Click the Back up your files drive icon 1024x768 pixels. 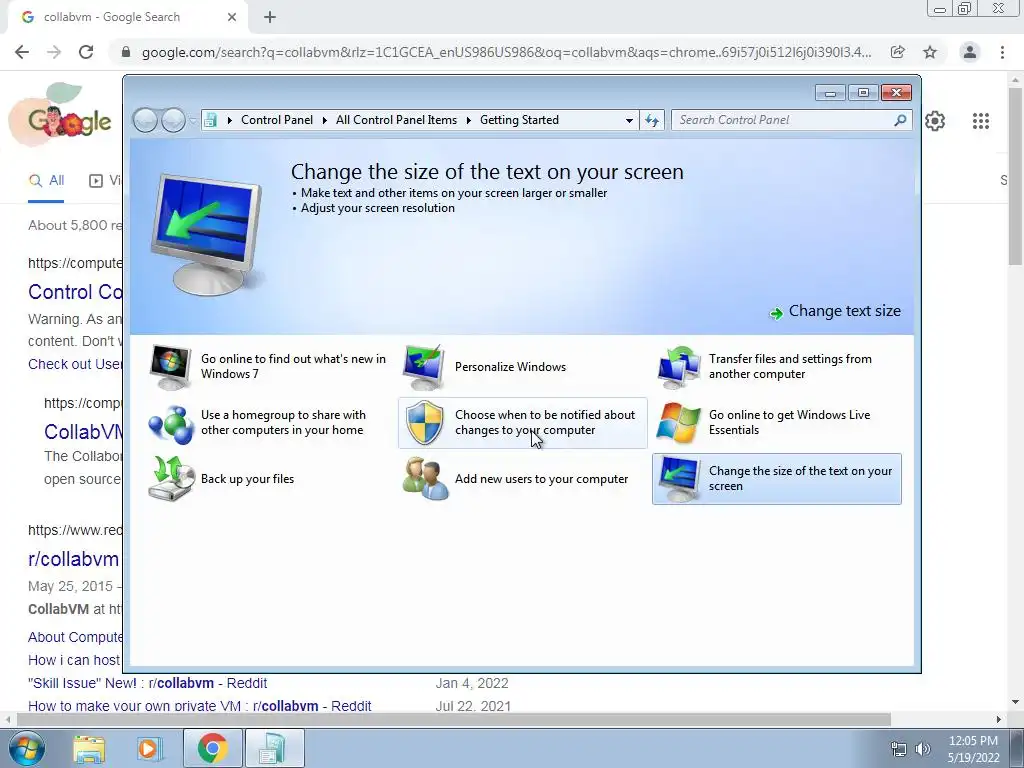click(170, 479)
